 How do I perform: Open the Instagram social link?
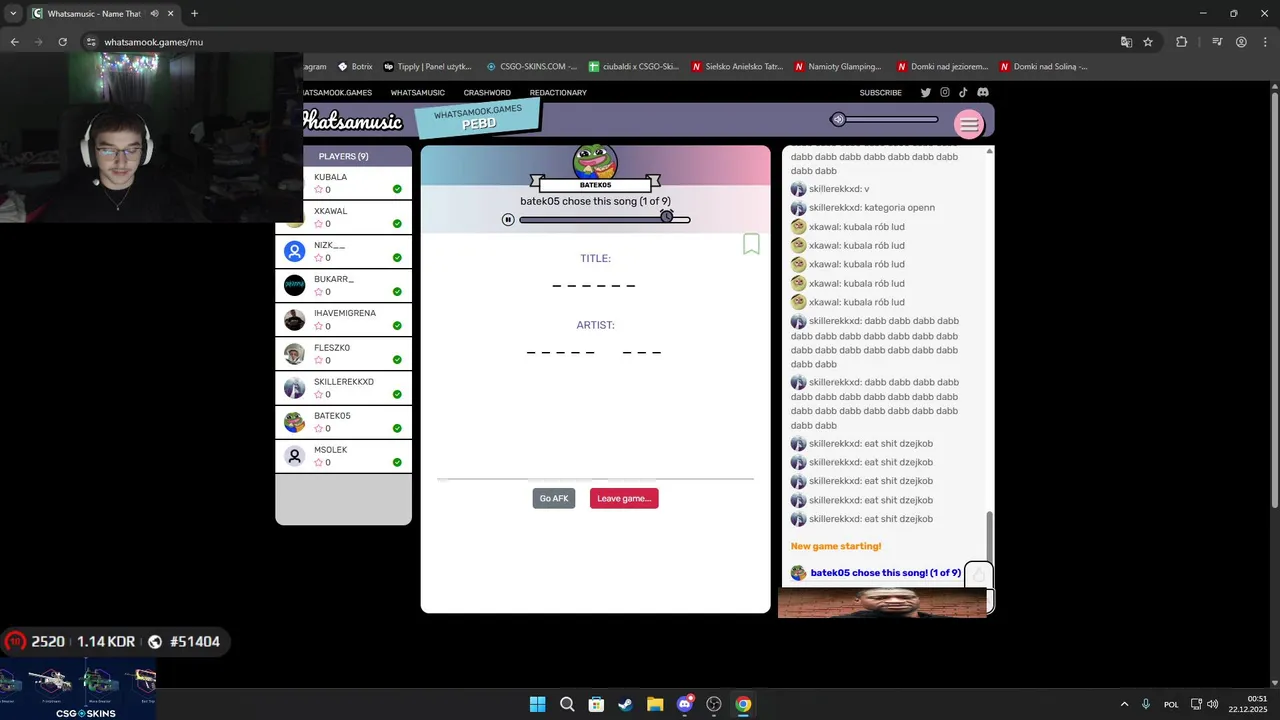tap(944, 92)
